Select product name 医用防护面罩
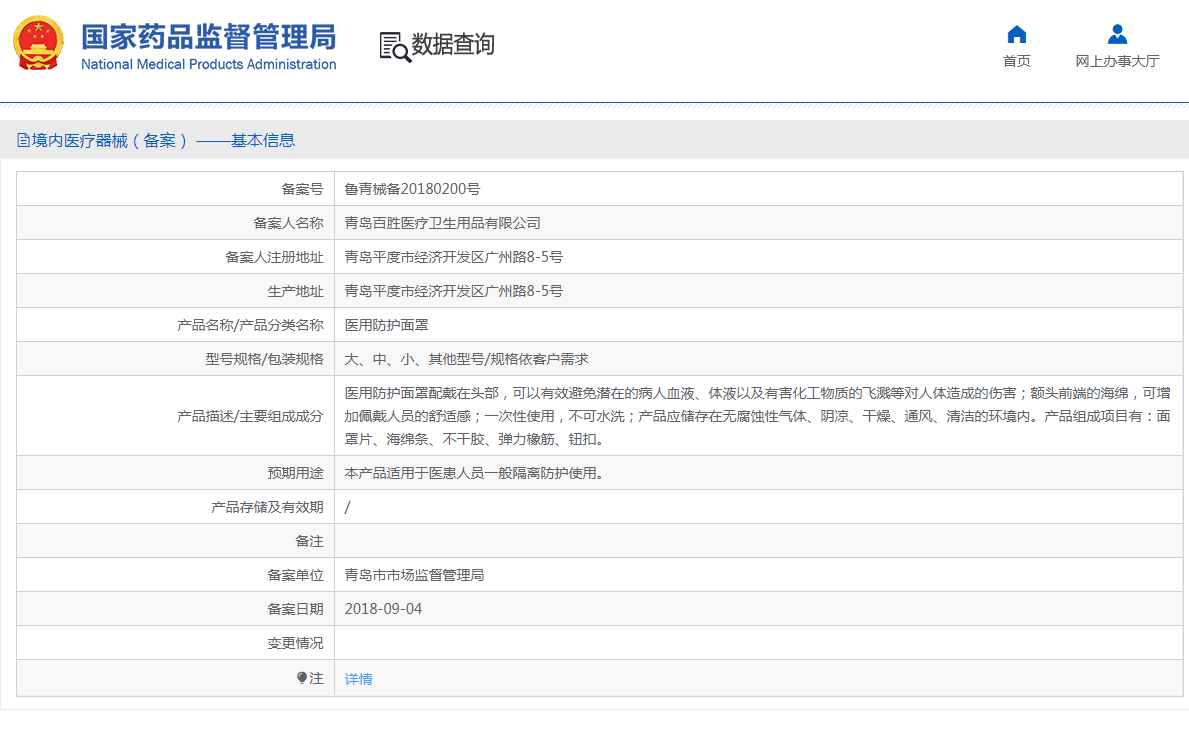 [x=386, y=325]
